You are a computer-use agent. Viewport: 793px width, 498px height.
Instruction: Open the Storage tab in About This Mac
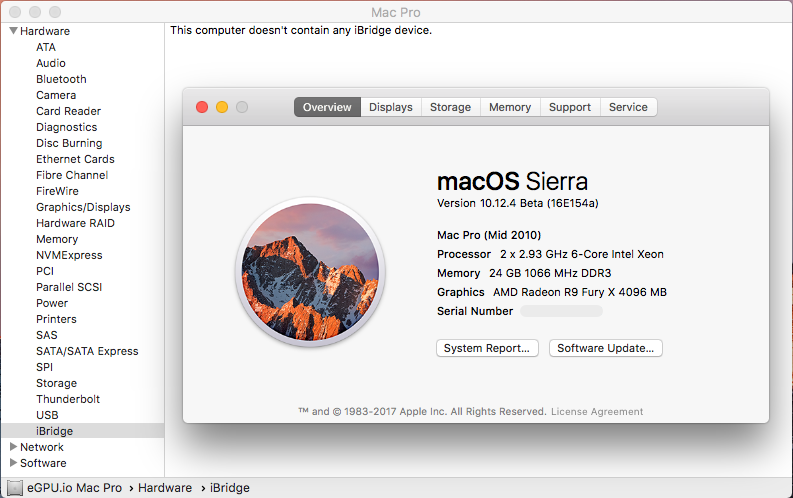(x=450, y=107)
